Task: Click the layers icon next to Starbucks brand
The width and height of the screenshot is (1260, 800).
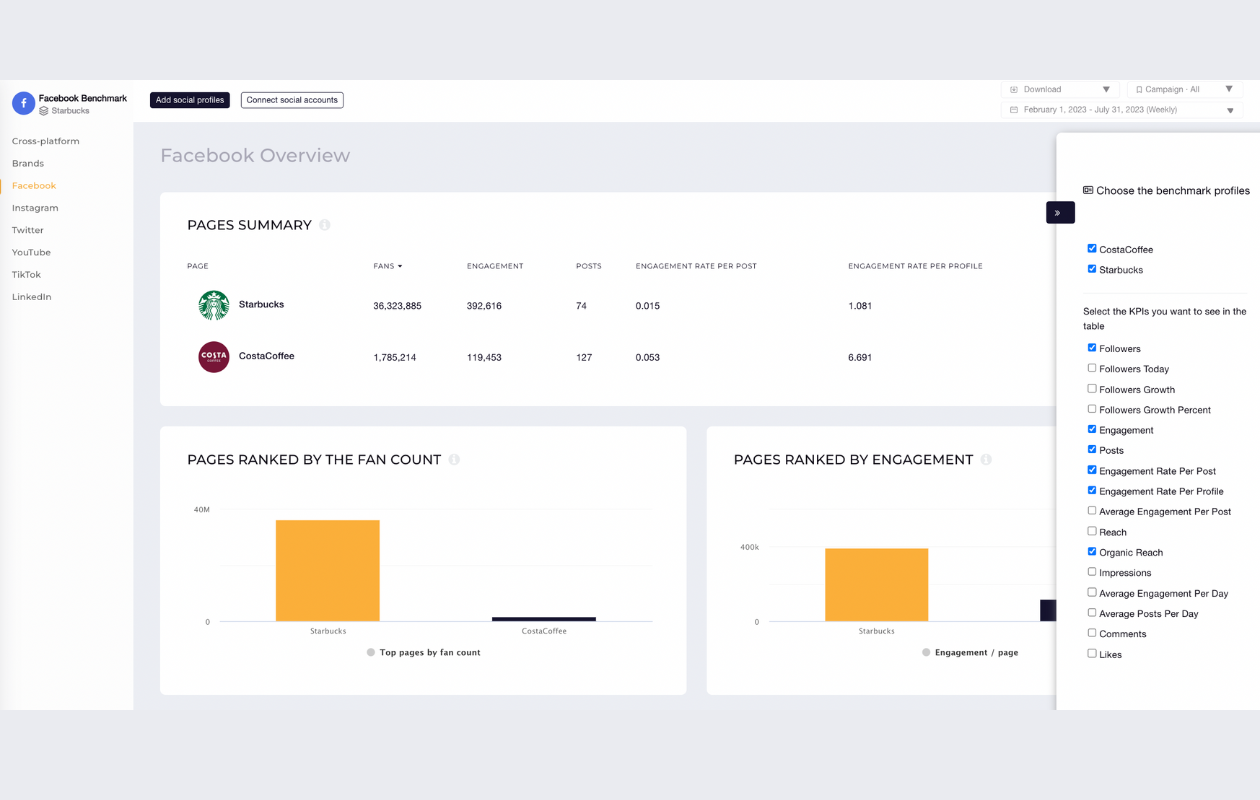Action: click(44, 111)
